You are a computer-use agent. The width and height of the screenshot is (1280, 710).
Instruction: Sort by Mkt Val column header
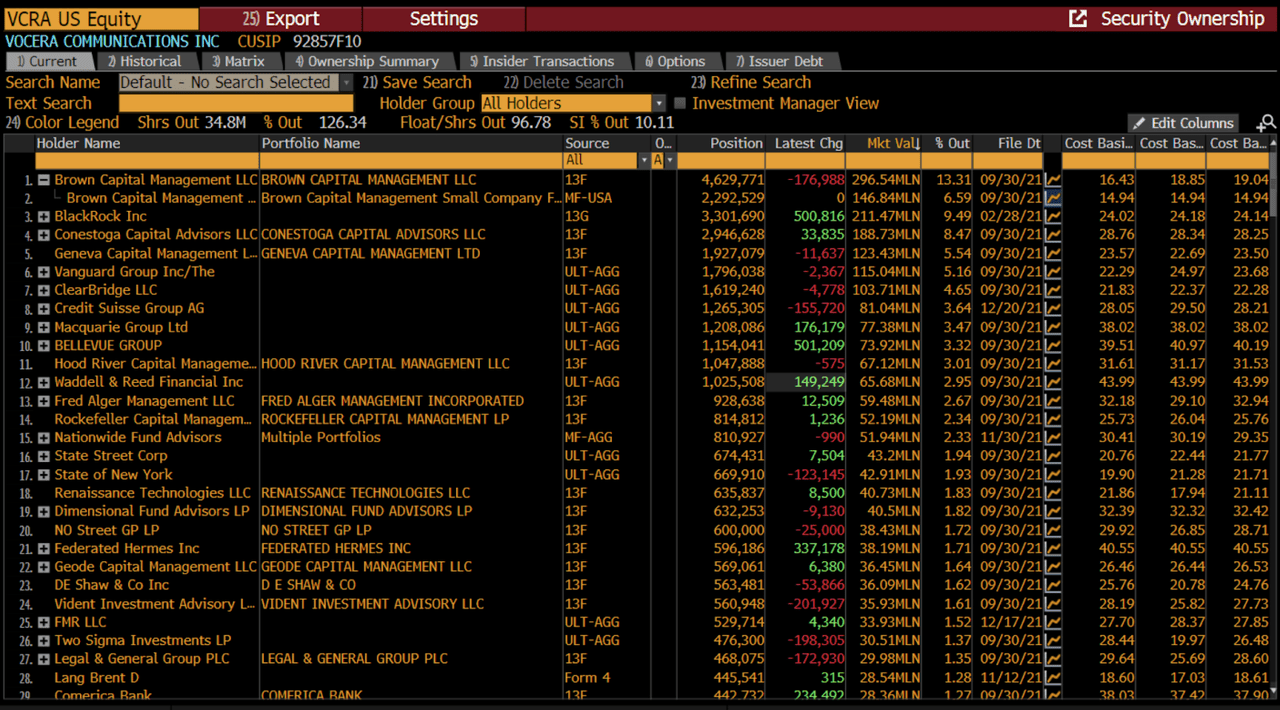[x=884, y=143]
